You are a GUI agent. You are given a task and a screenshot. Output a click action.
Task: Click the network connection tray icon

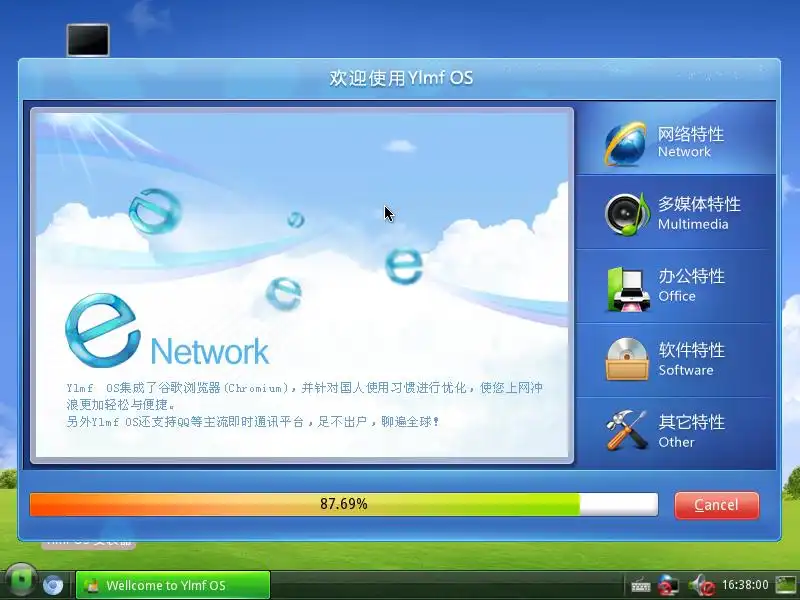tap(668, 585)
